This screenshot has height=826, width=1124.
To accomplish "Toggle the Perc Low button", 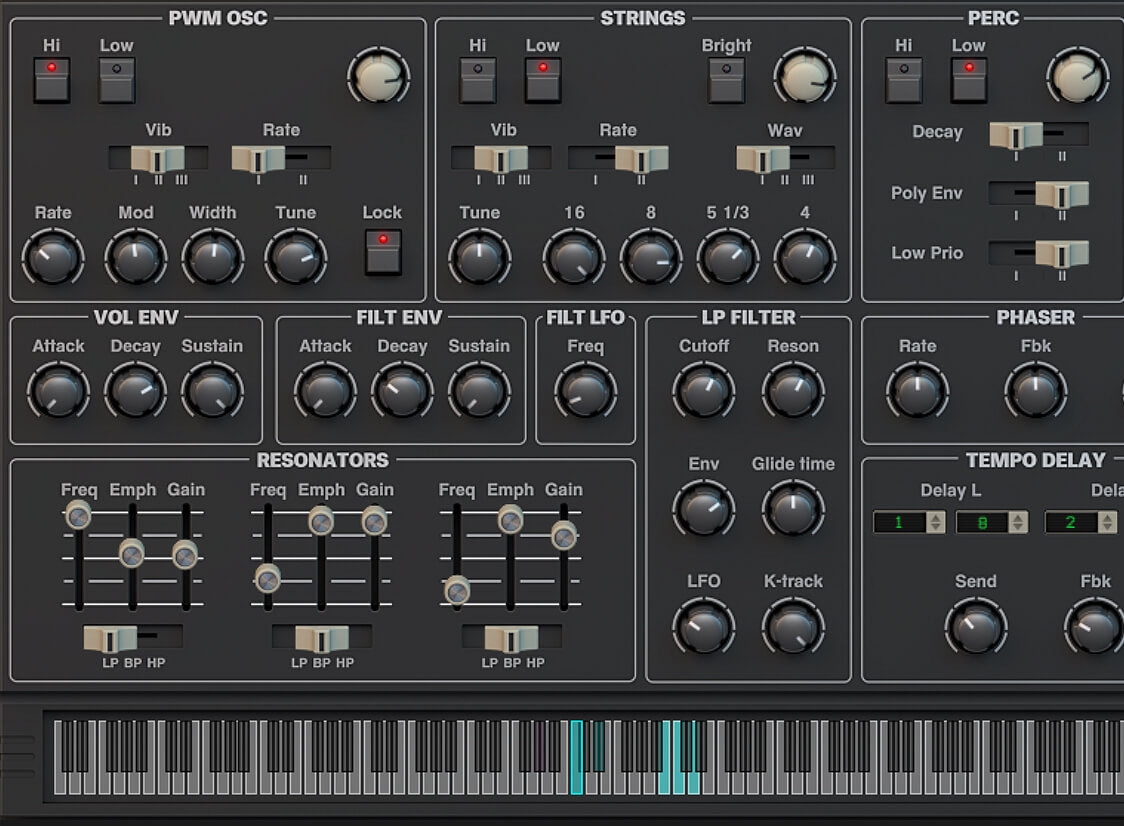I will (x=968, y=80).
